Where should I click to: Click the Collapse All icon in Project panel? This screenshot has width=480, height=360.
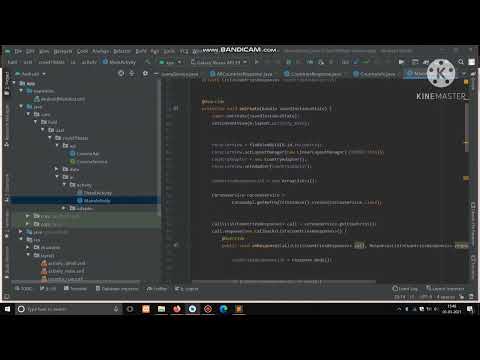[132, 73]
